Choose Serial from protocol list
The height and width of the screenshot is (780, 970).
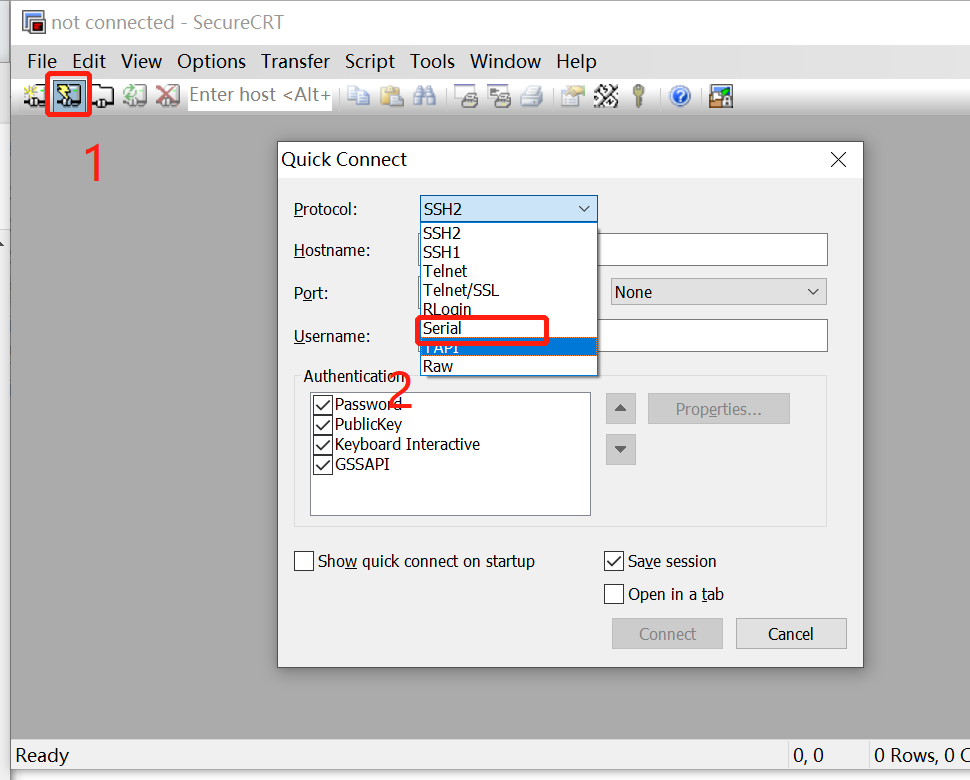(x=509, y=328)
